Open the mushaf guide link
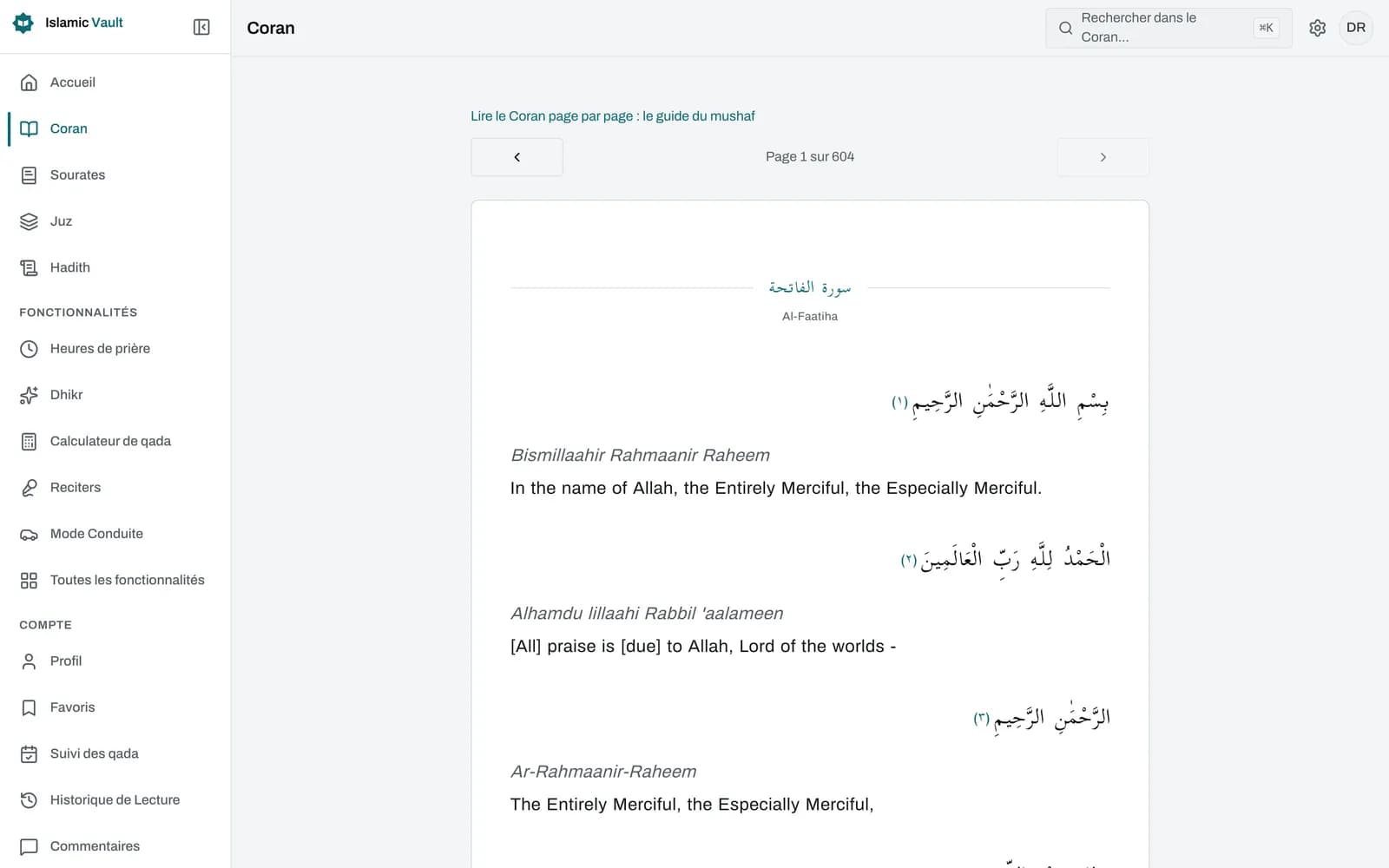This screenshot has width=1389, height=868. click(612, 116)
